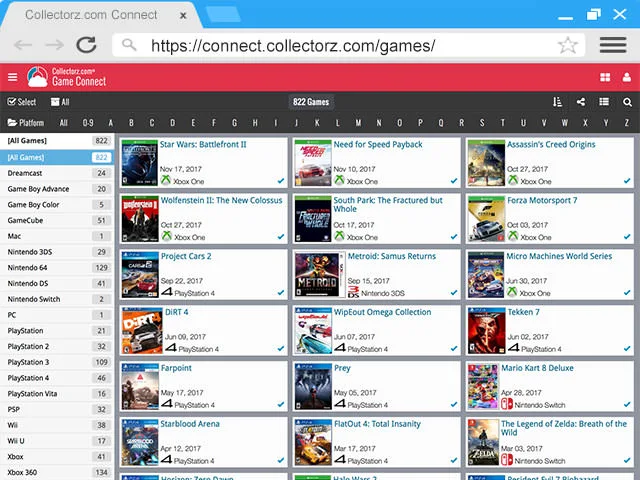Image resolution: width=640 pixels, height=480 pixels.
Task: Open the browser menu hamburger icon
Action: 613,45
